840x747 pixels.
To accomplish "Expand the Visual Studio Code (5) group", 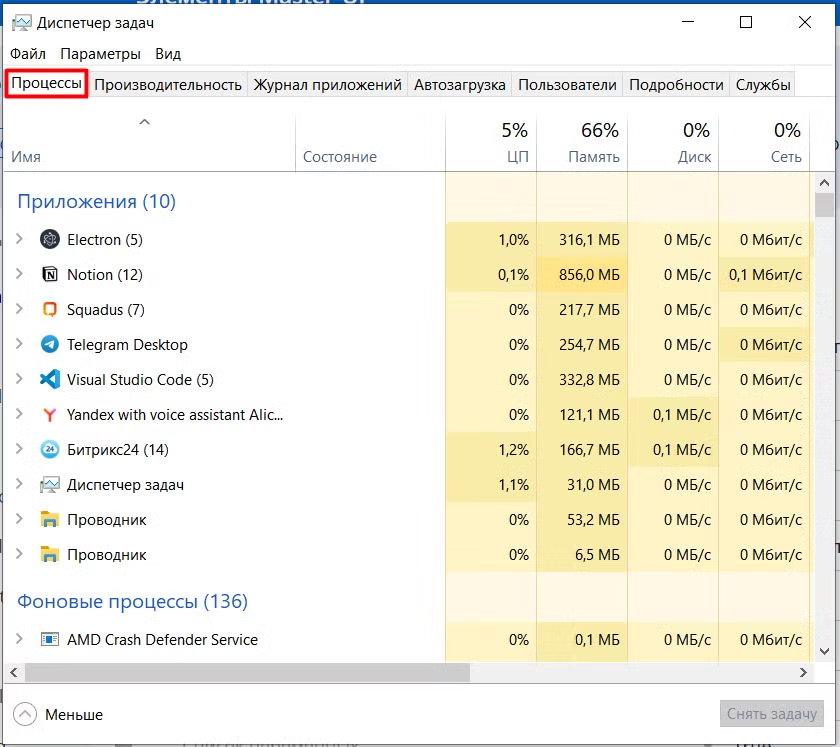I will click(x=19, y=379).
